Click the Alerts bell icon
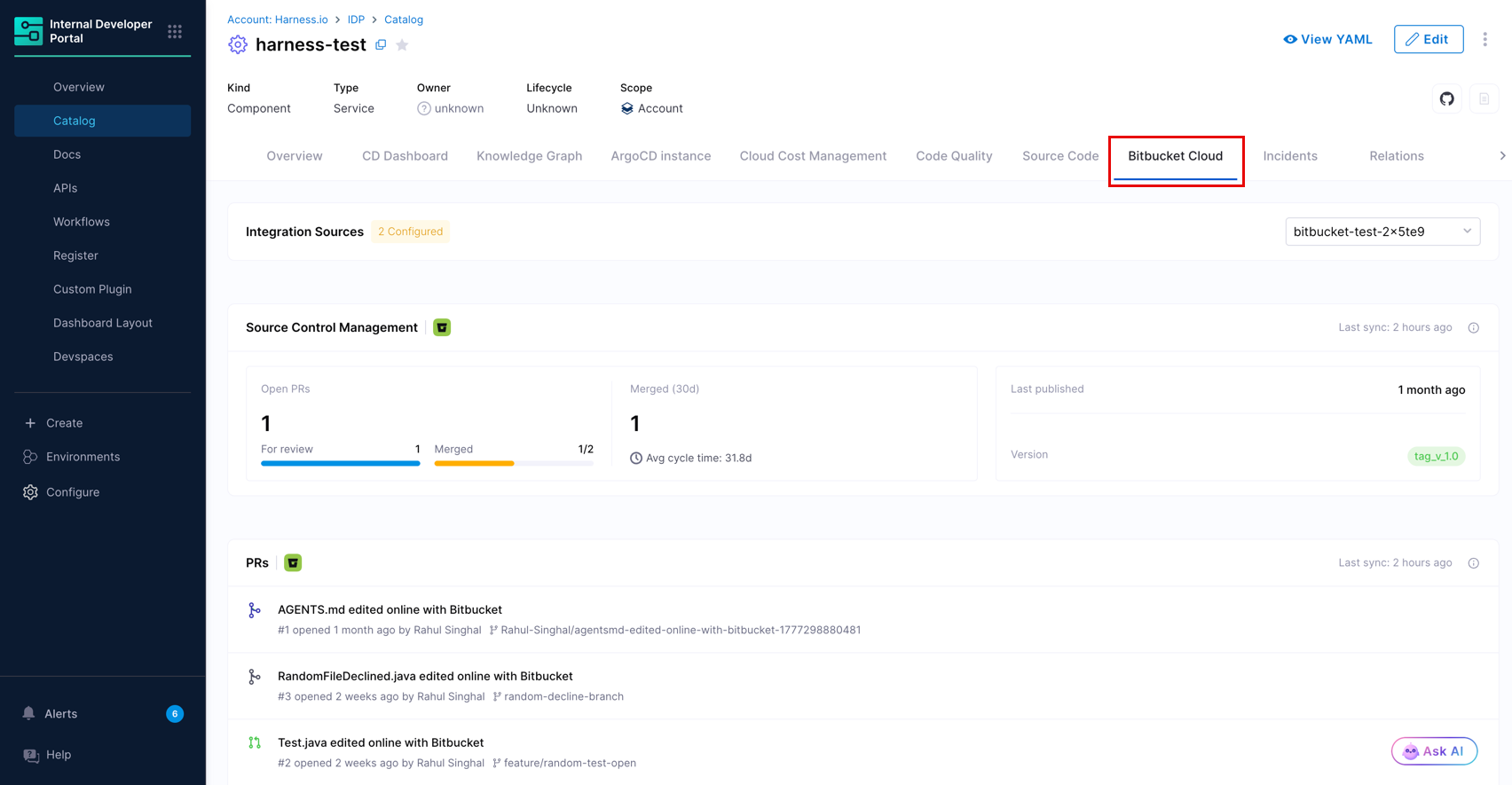Image resolution: width=1512 pixels, height=785 pixels. (x=29, y=713)
